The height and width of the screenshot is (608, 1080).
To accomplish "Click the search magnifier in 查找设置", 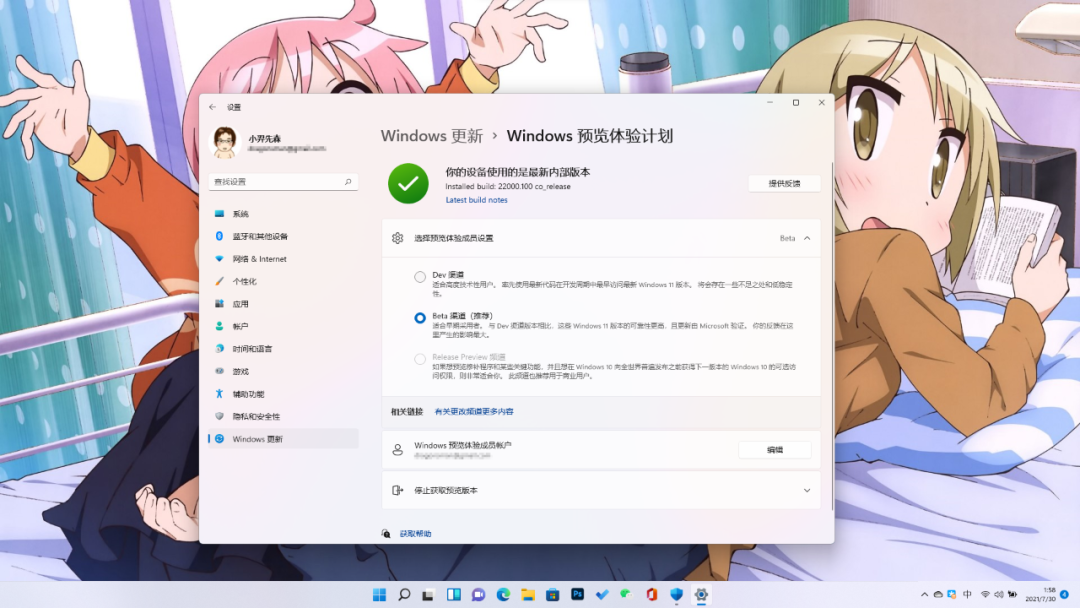I will pyautogui.click(x=348, y=182).
